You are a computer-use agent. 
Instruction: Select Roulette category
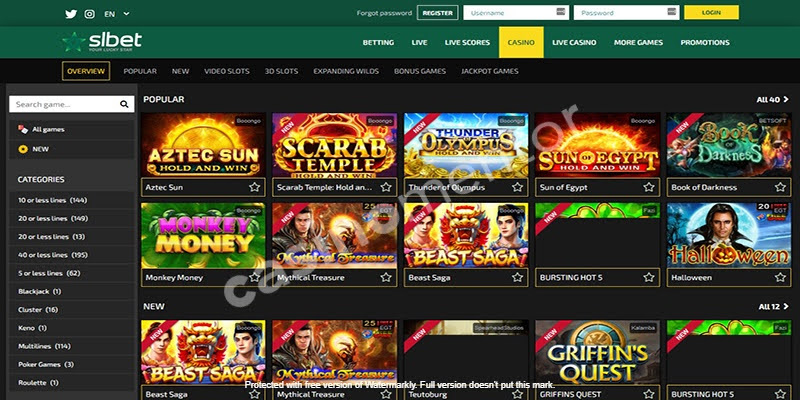(x=71, y=383)
